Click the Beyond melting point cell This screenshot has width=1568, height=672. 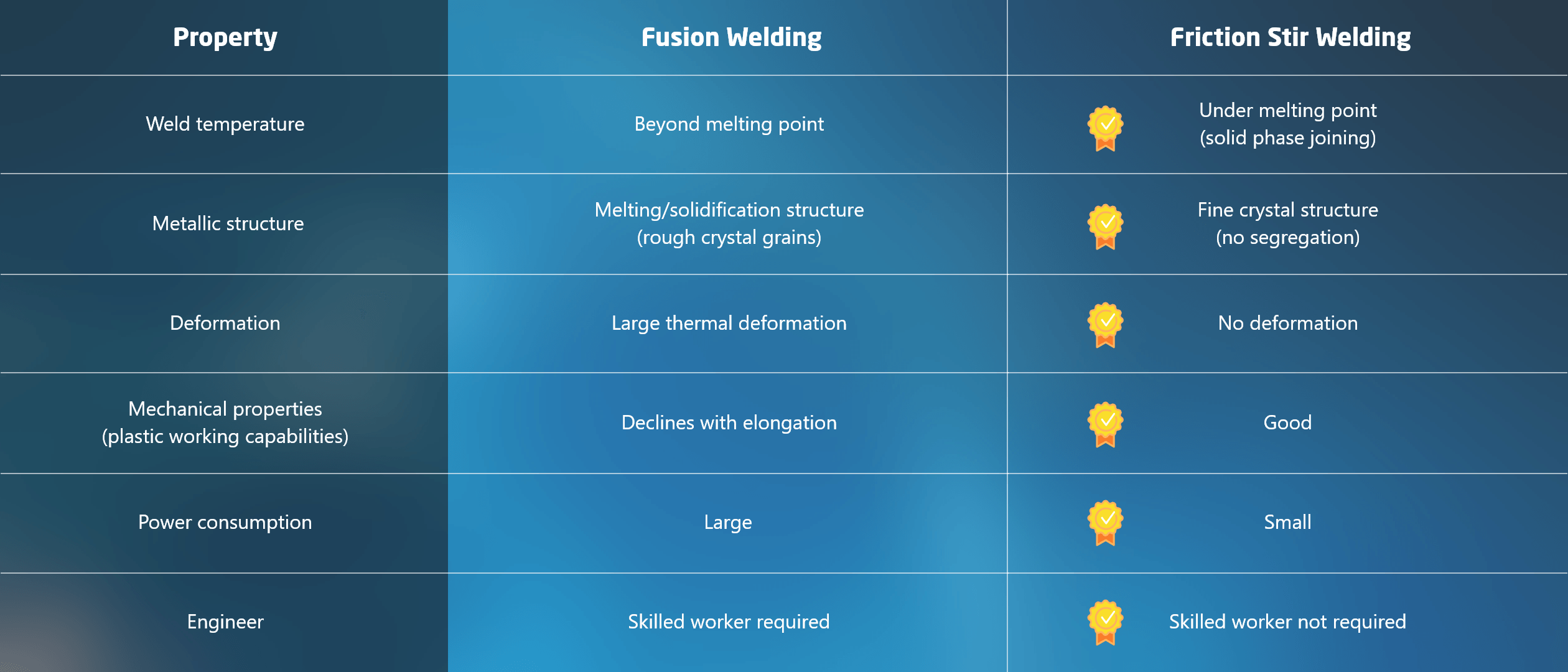tap(729, 124)
